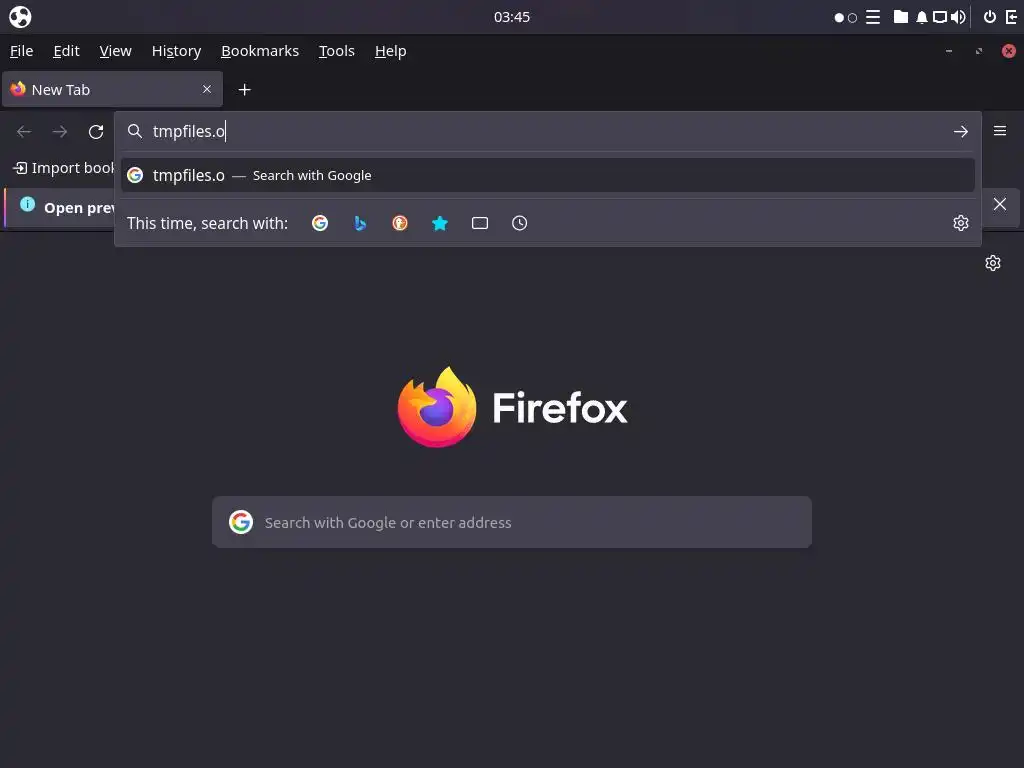Click the Go arrow in address bar
The image size is (1024, 768).
[x=961, y=131]
